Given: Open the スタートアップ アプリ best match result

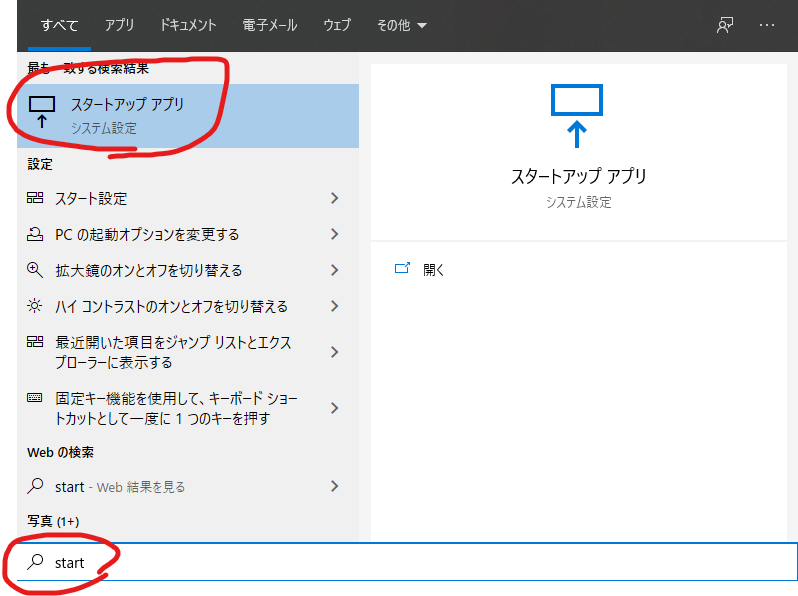Looking at the screenshot, I should click(188, 116).
